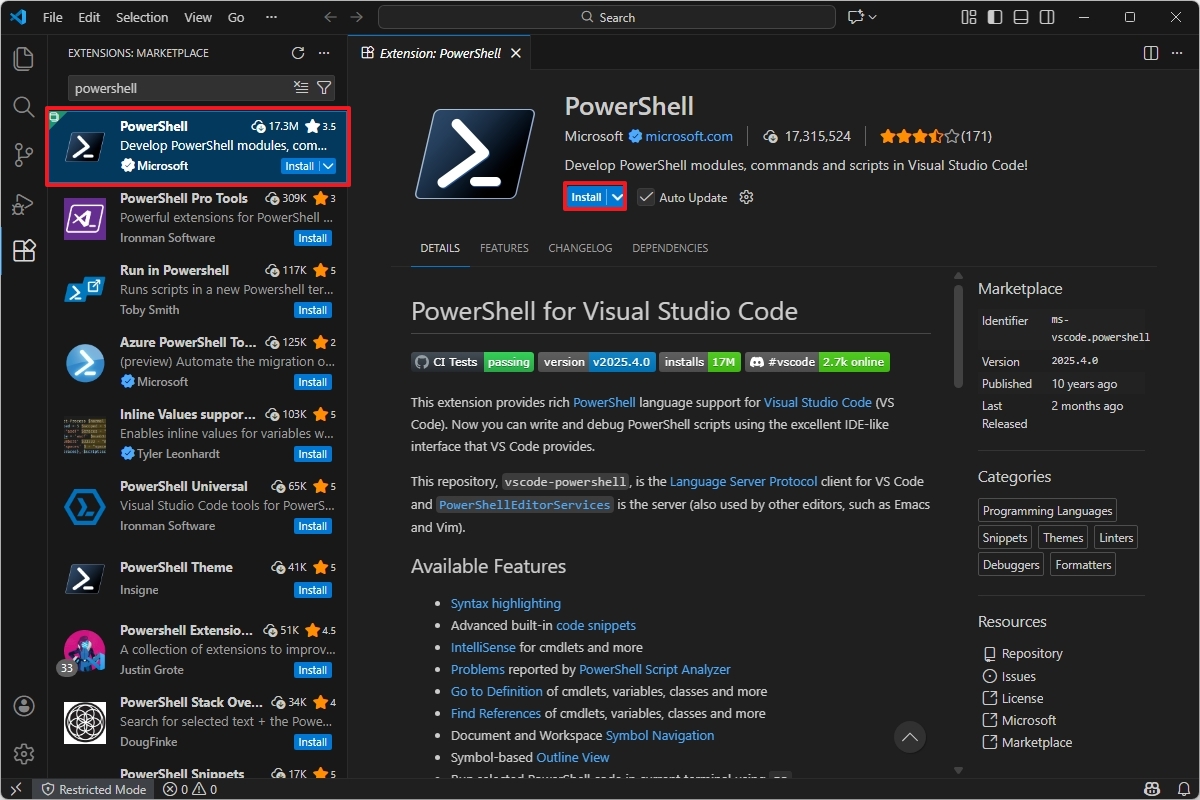Image resolution: width=1200 pixels, height=800 pixels.
Task: Expand the Install dropdown arrow in extension header
Action: [x=617, y=197]
